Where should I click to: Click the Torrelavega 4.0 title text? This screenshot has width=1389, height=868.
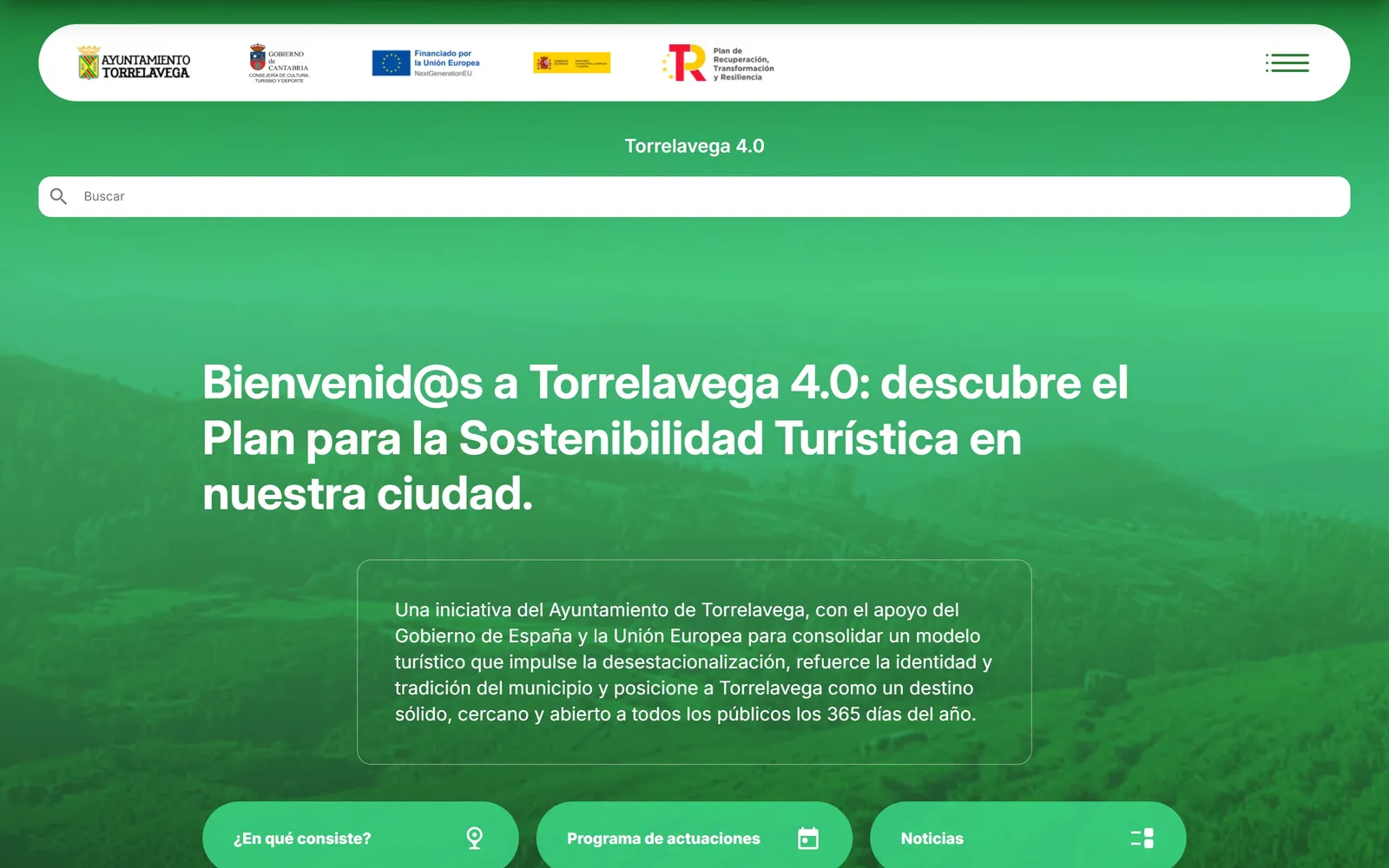pyautogui.click(x=694, y=146)
